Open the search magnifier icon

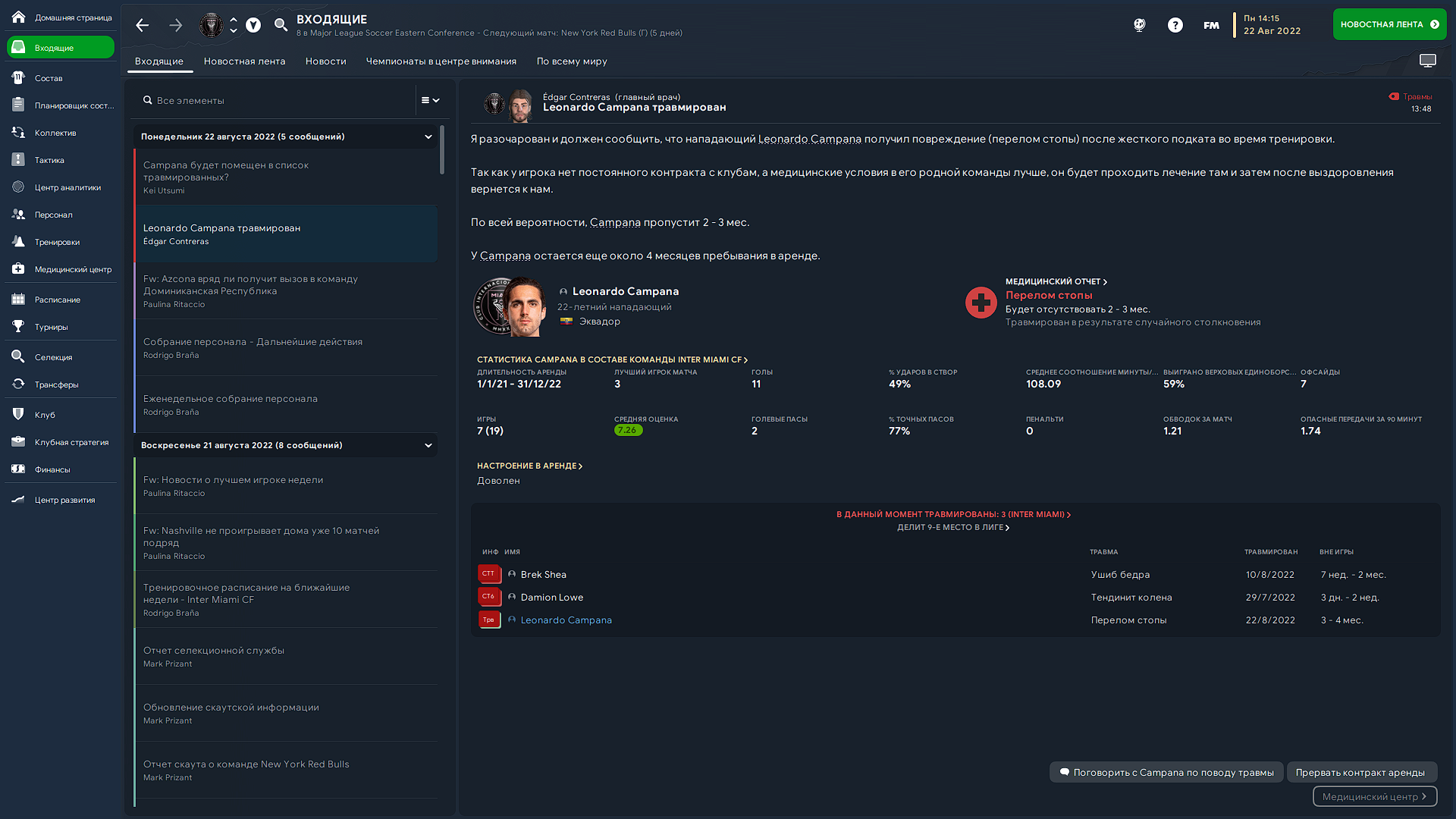pos(281,25)
